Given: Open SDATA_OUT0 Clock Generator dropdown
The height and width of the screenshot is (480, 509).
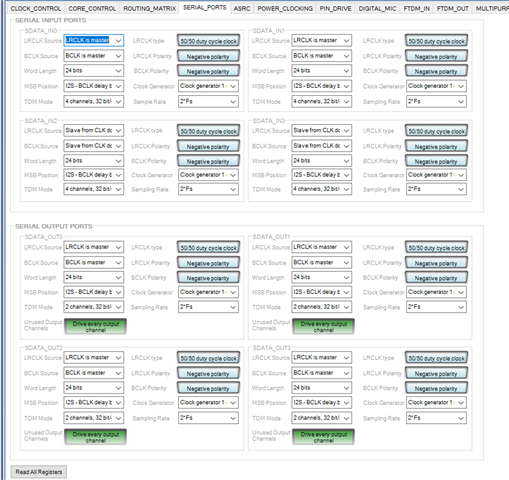Looking at the screenshot, I should [x=208, y=292].
